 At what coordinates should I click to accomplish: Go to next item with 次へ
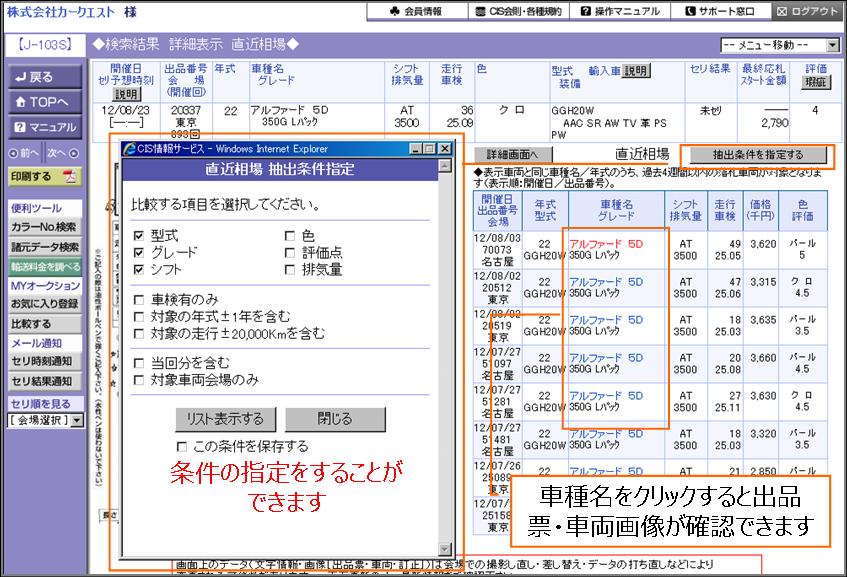click(x=63, y=153)
